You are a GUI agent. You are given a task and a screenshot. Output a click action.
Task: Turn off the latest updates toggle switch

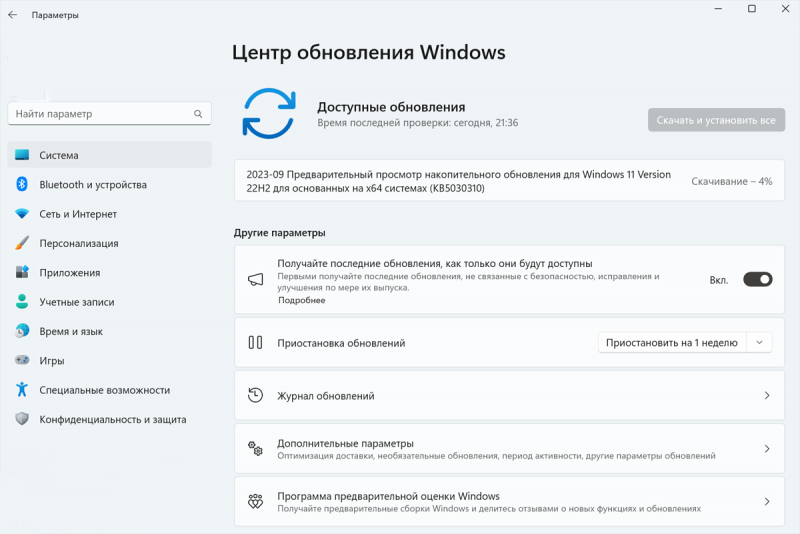pos(757,280)
